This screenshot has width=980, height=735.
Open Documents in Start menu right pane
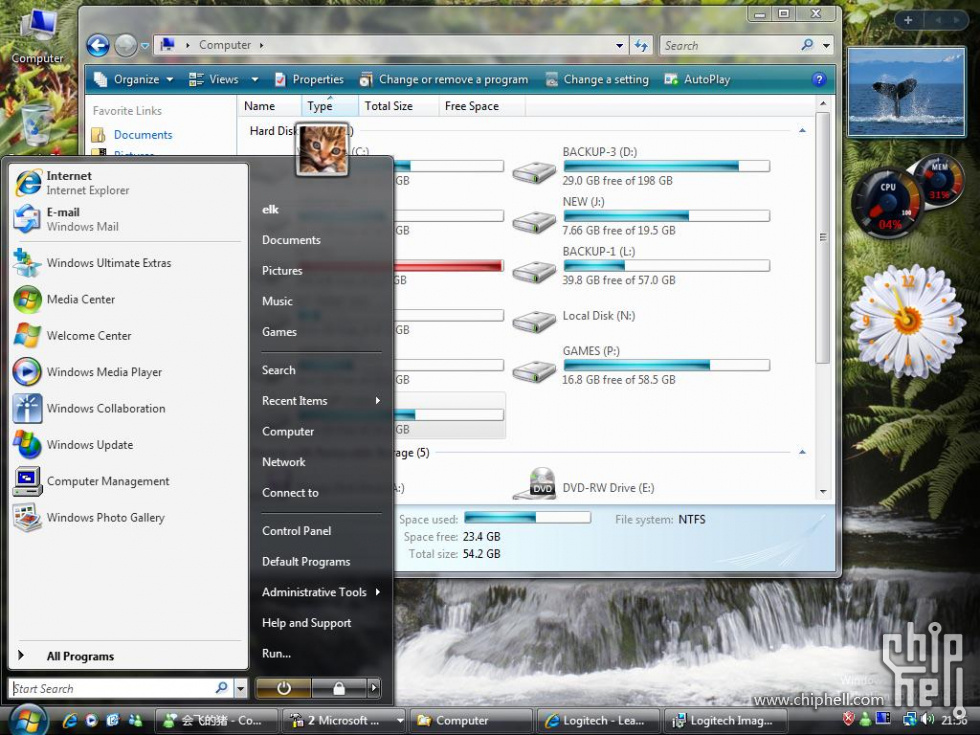(291, 240)
